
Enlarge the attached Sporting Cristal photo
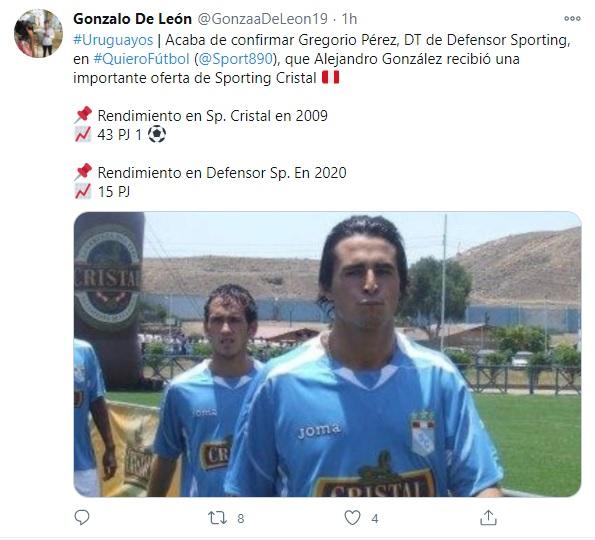pos(327,354)
